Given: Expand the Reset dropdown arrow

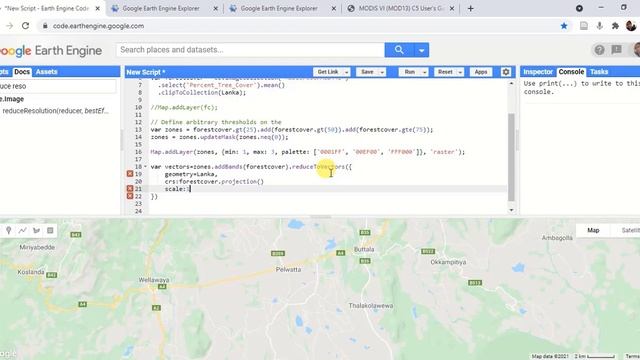Looking at the screenshot, I should click(x=460, y=72).
